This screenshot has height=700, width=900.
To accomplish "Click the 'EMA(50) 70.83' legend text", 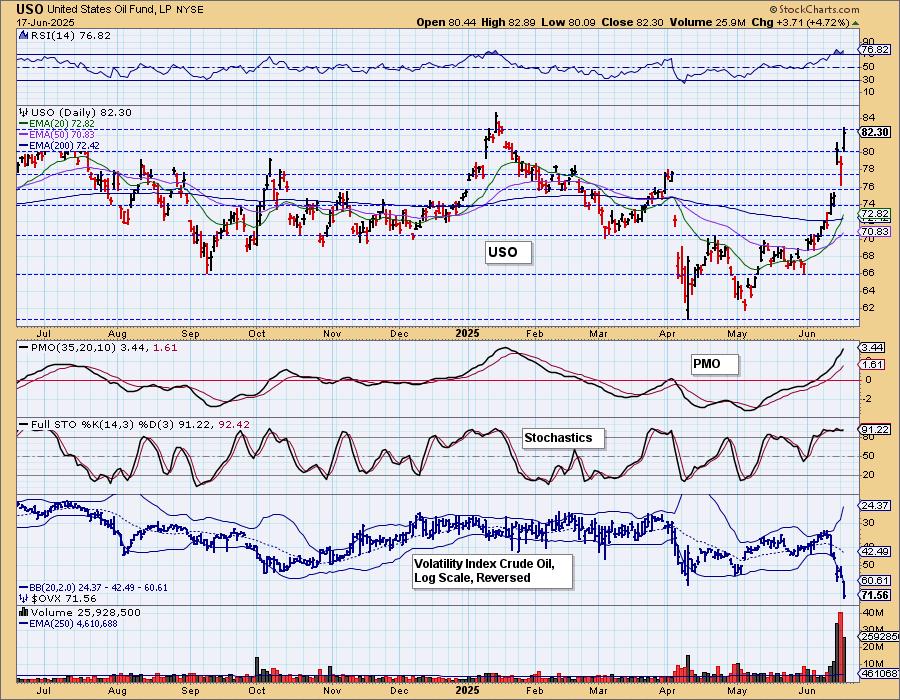I will (62, 134).
